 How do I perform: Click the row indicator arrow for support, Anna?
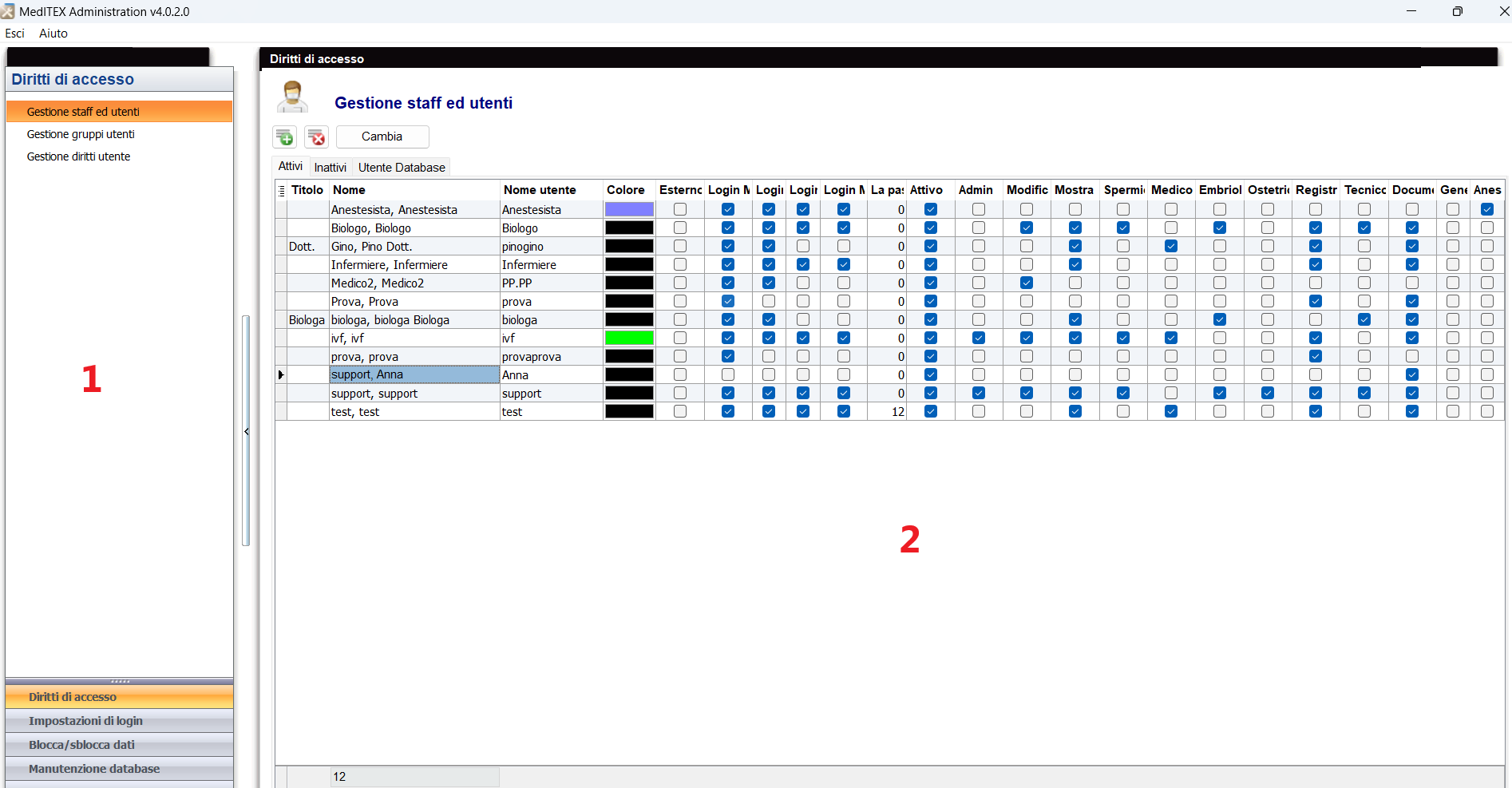(x=281, y=374)
